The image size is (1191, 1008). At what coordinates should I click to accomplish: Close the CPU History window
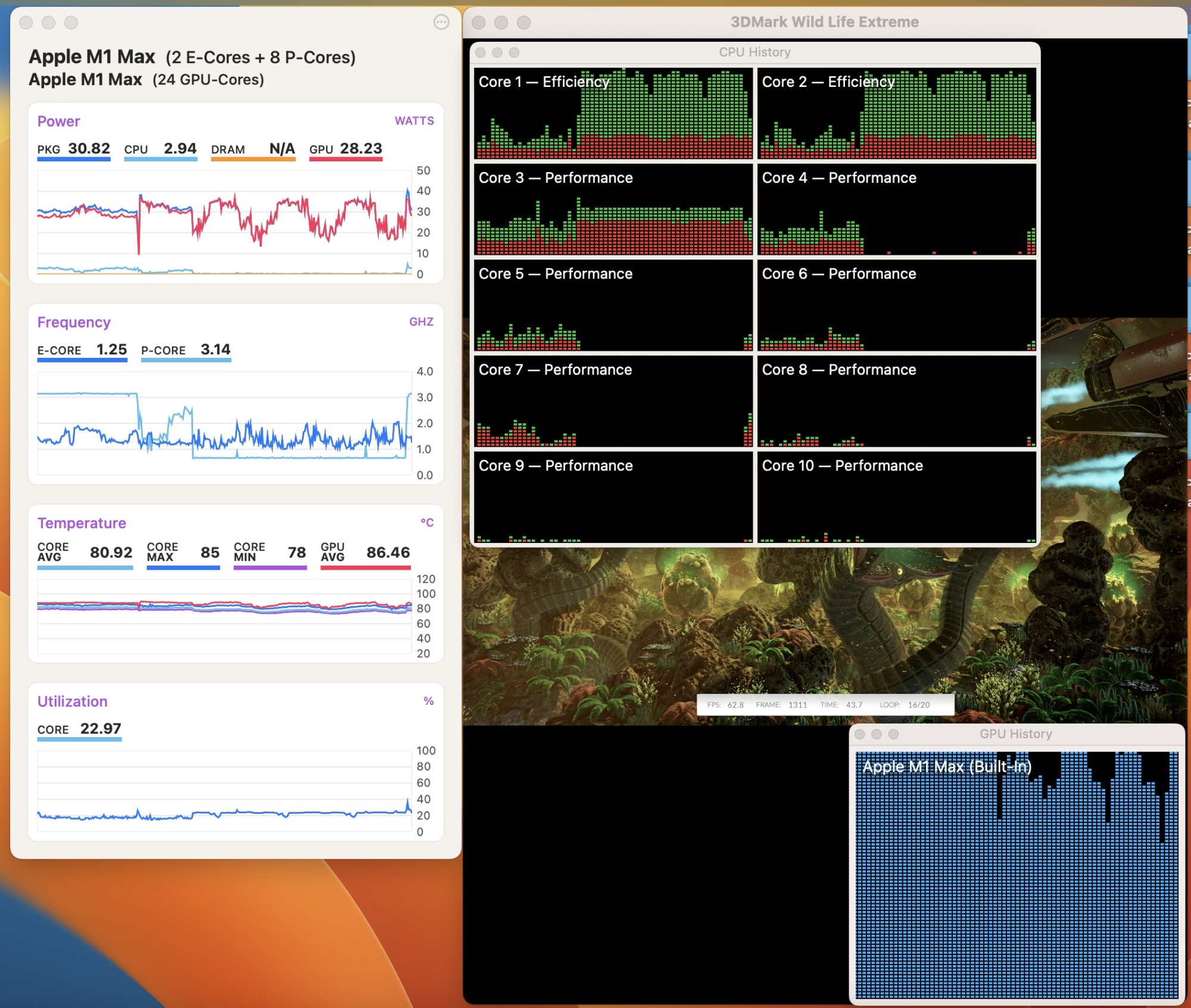[481, 52]
